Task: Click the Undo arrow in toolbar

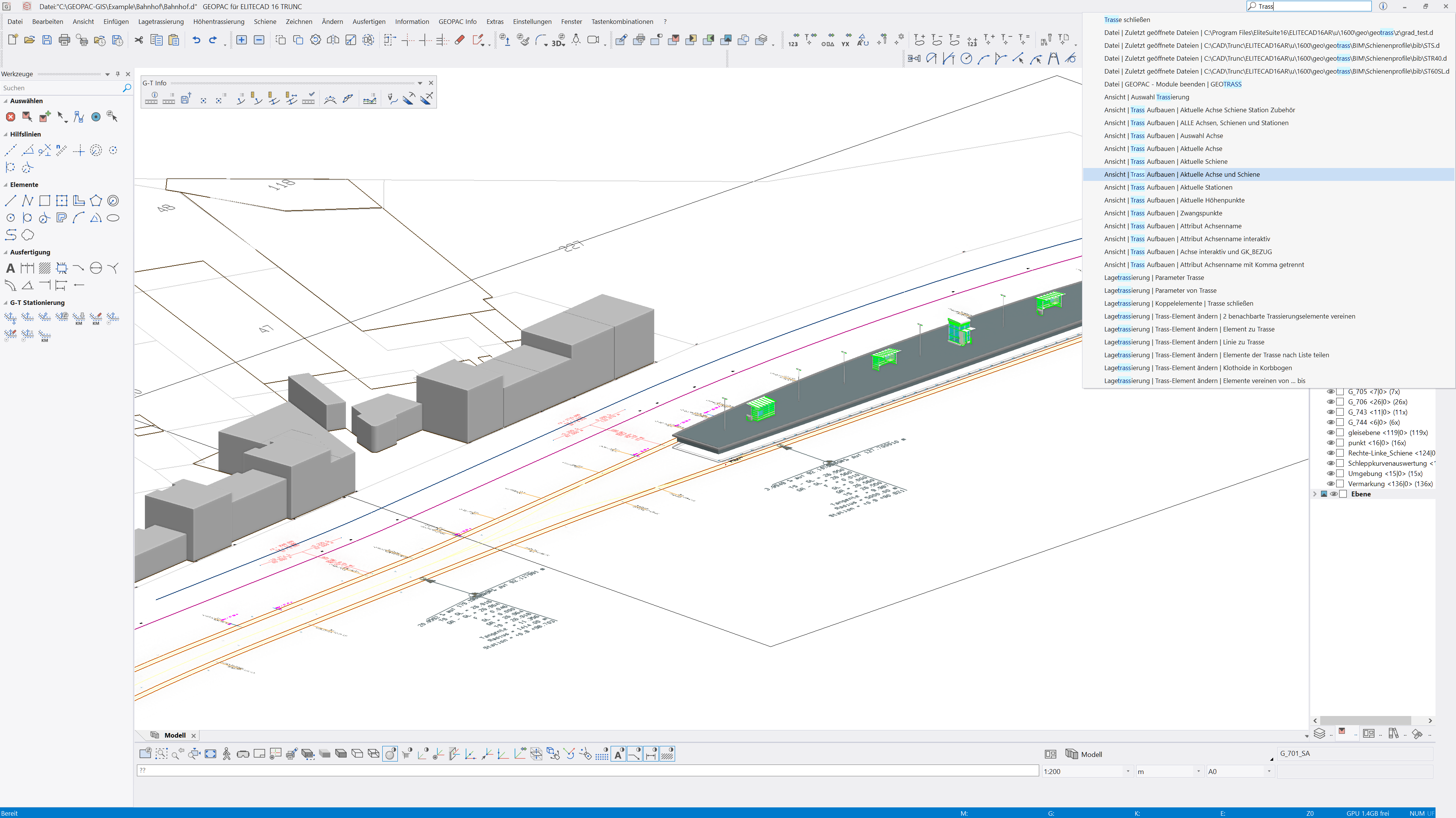Action: click(x=196, y=40)
